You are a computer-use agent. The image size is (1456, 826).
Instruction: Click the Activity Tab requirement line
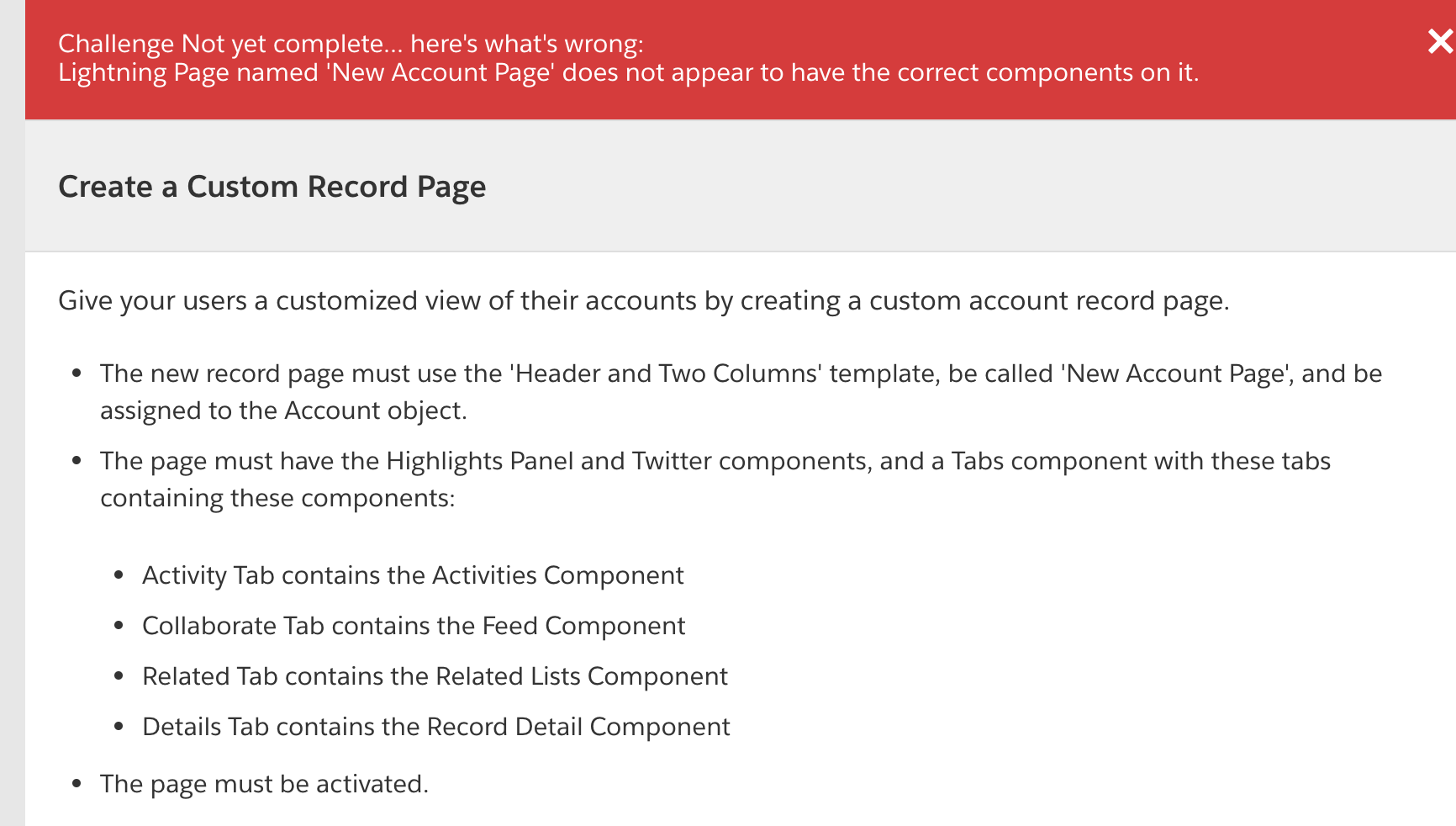pyautogui.click(x=413, y=575)
